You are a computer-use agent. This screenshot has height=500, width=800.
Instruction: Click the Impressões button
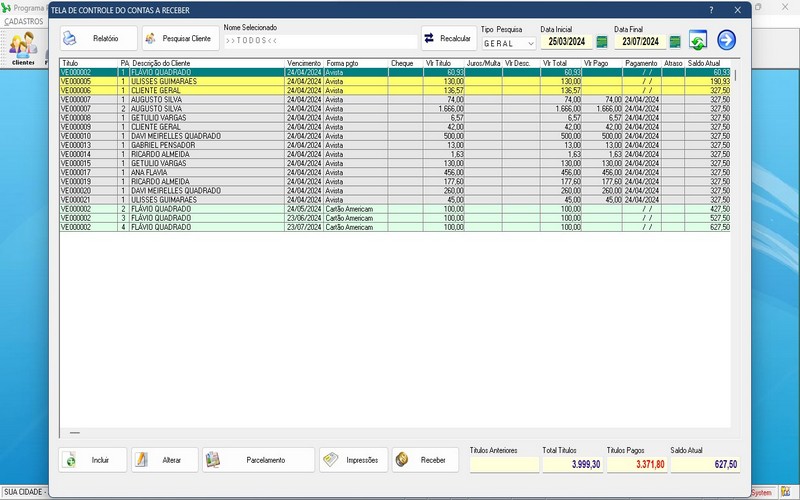(352, 460)
